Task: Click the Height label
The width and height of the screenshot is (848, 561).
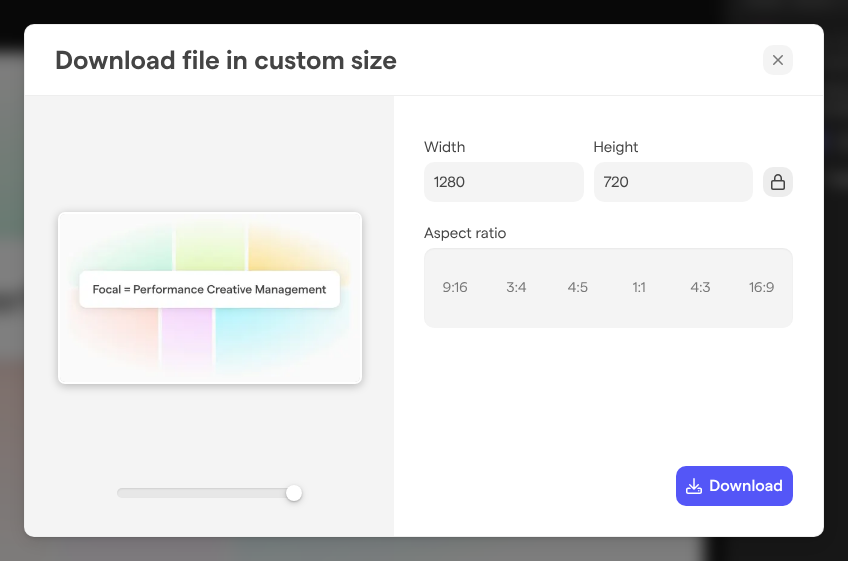Action: pos(615,147)
